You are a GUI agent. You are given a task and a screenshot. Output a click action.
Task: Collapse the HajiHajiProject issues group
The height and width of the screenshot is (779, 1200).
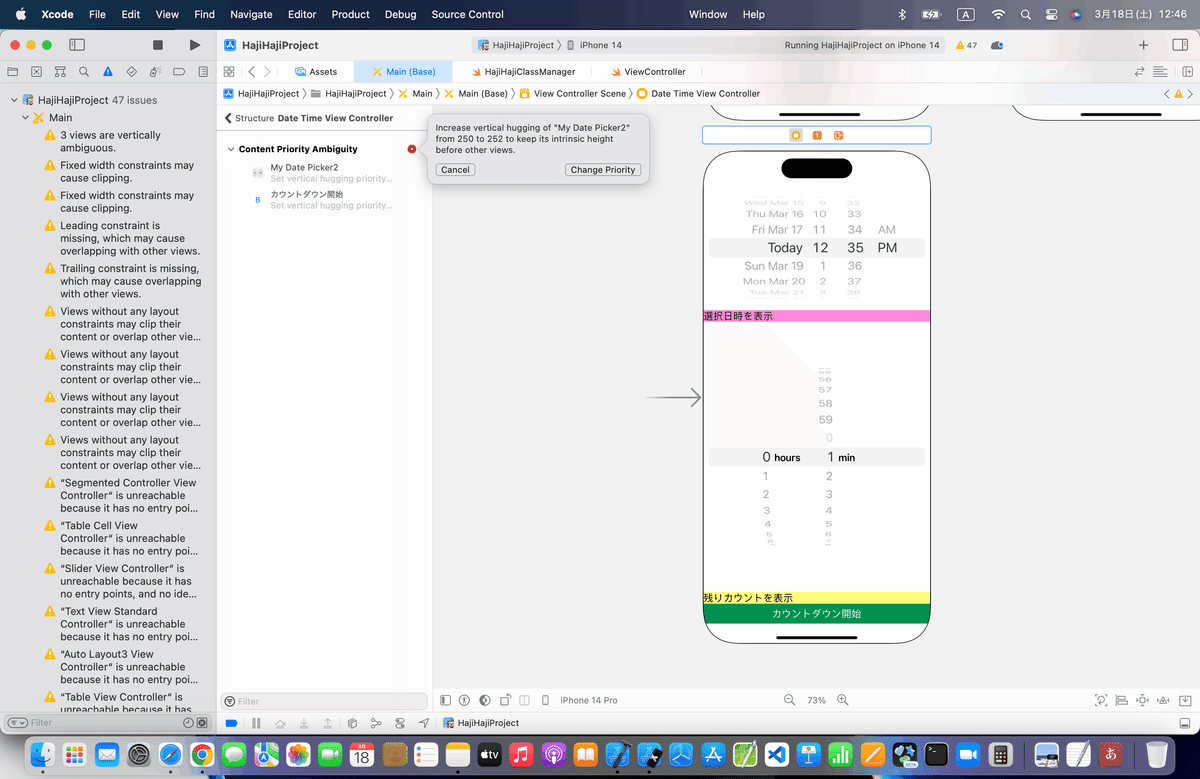pyautogui.click(x=14, y=100)
